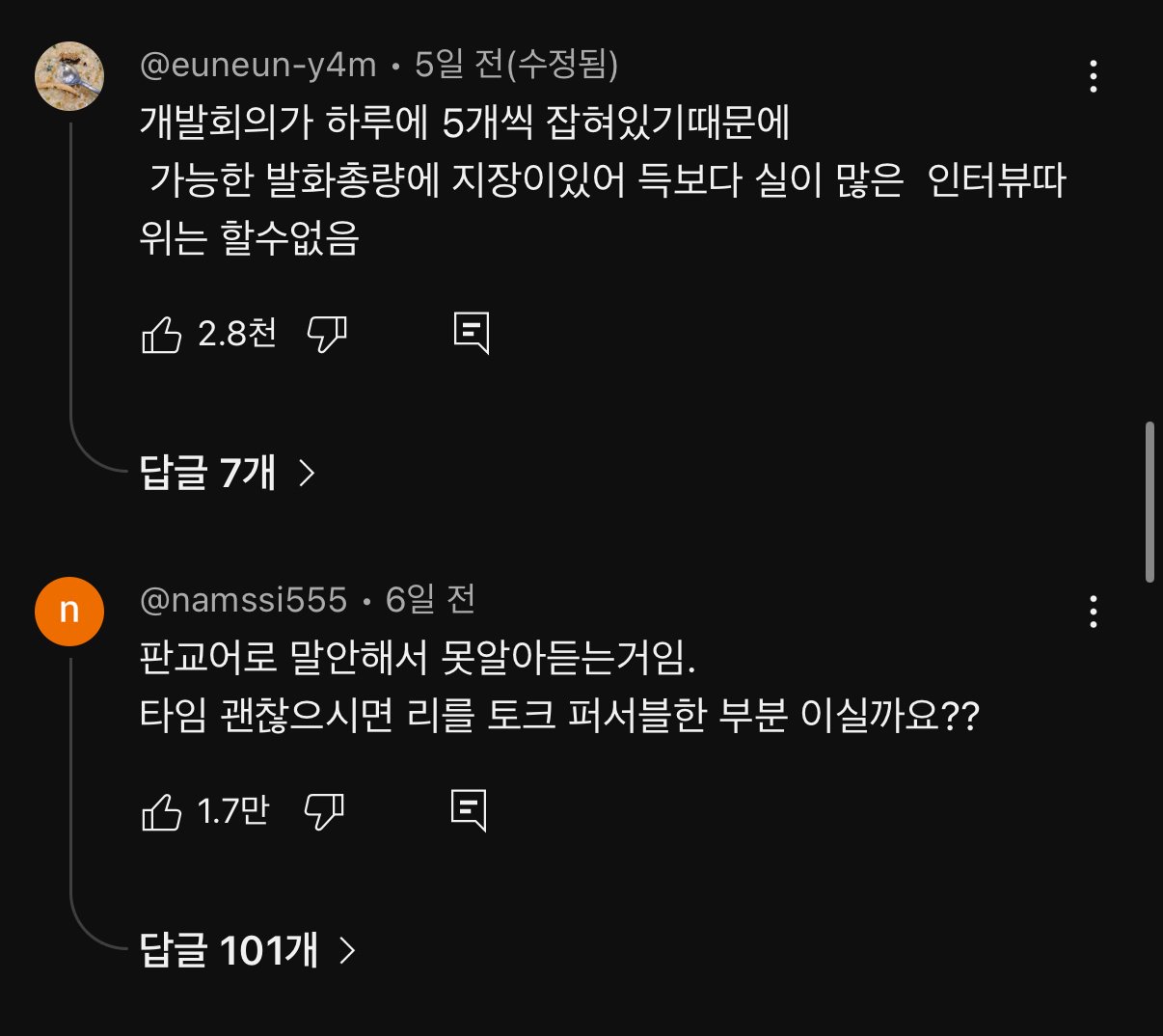Click the 2.8천 like count
Screen dimensions: 1163x1036
(237, 334)
